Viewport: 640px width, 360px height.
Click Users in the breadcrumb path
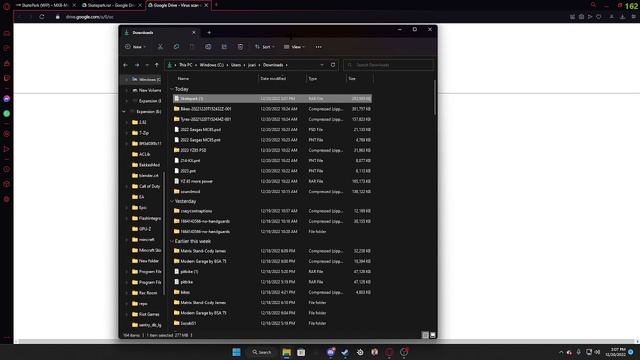coord(236,65)
